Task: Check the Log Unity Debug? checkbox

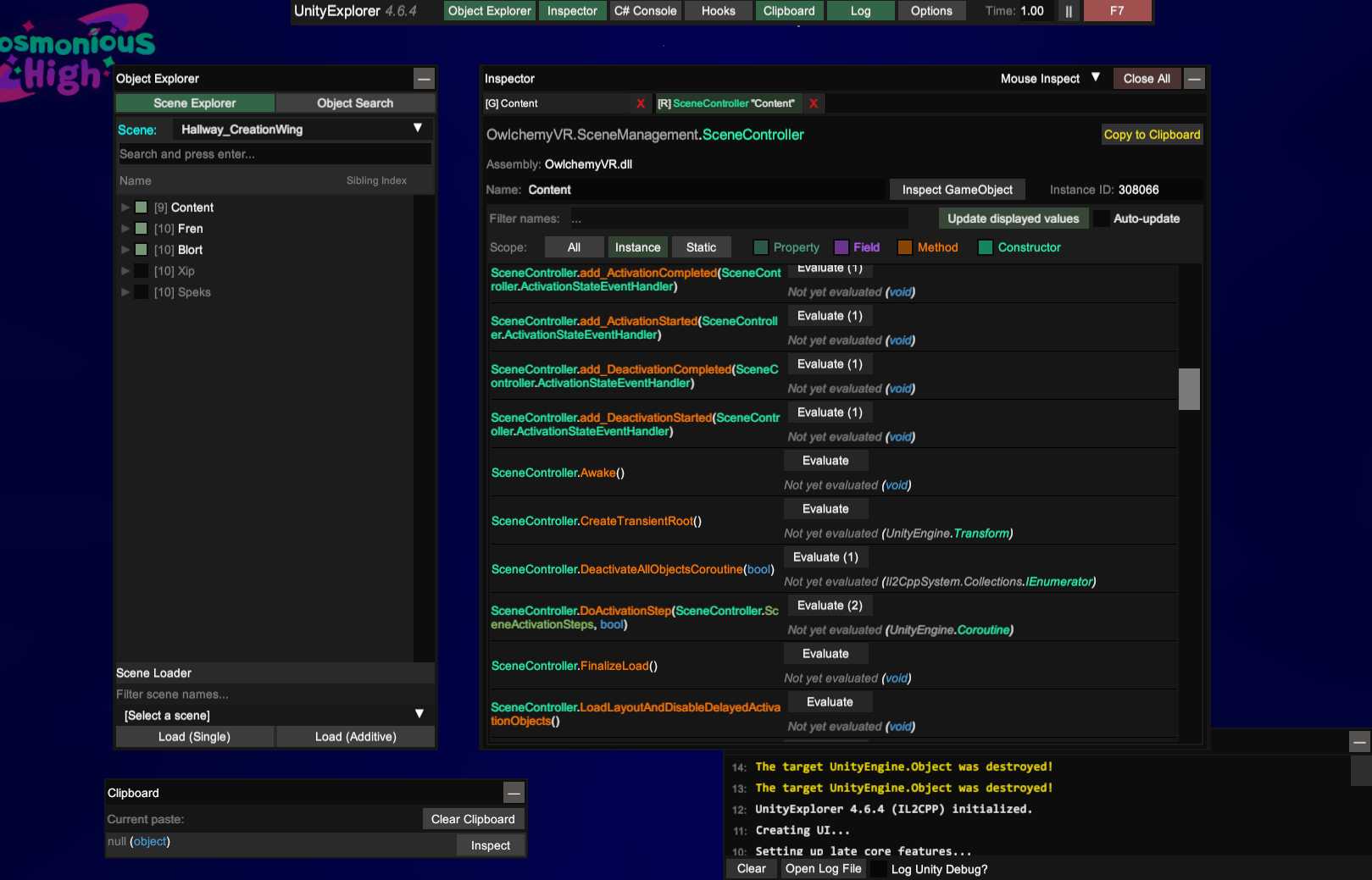Action: [x=879, y=868]
